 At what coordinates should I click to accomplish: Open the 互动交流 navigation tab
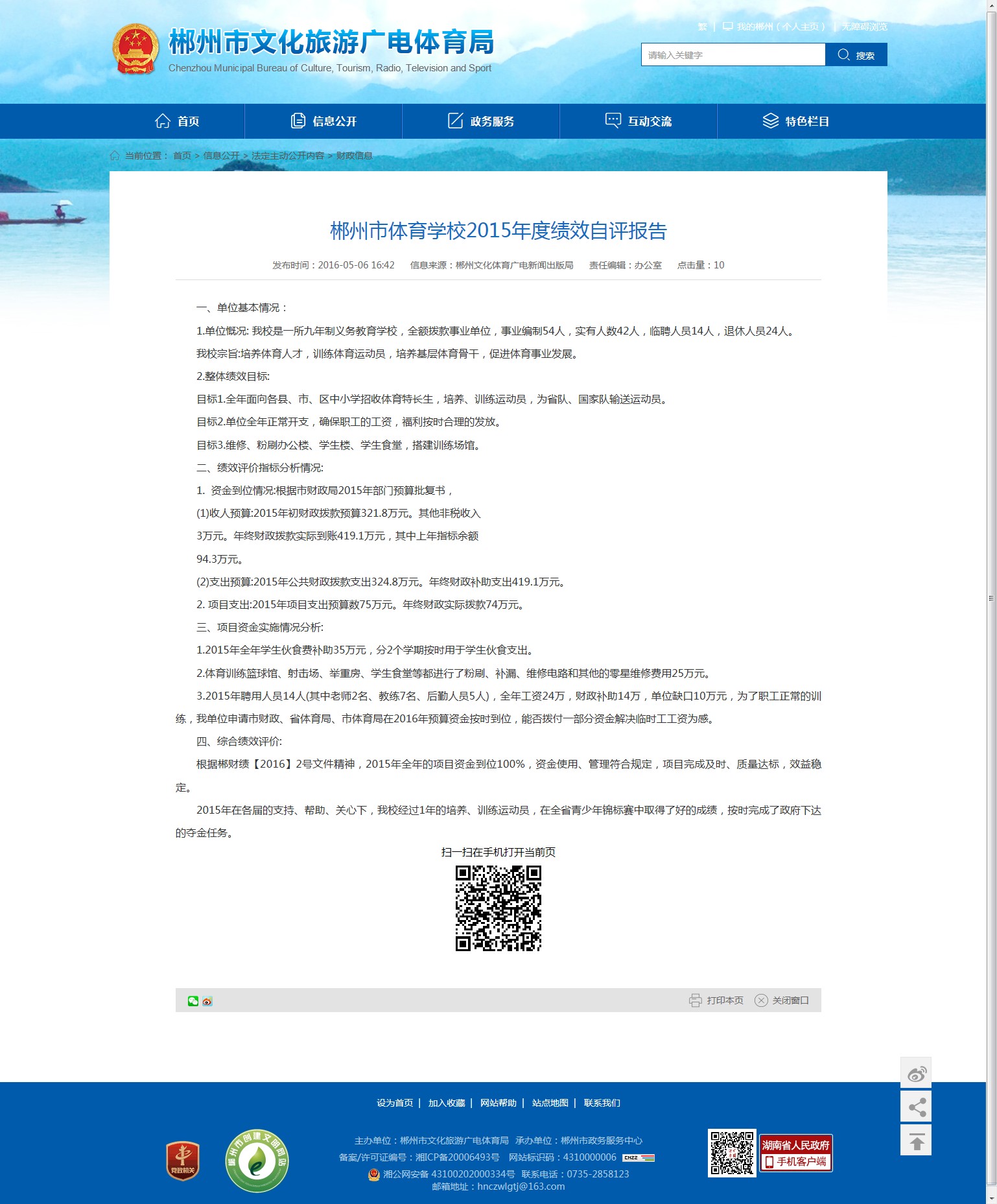click(639, 121)
